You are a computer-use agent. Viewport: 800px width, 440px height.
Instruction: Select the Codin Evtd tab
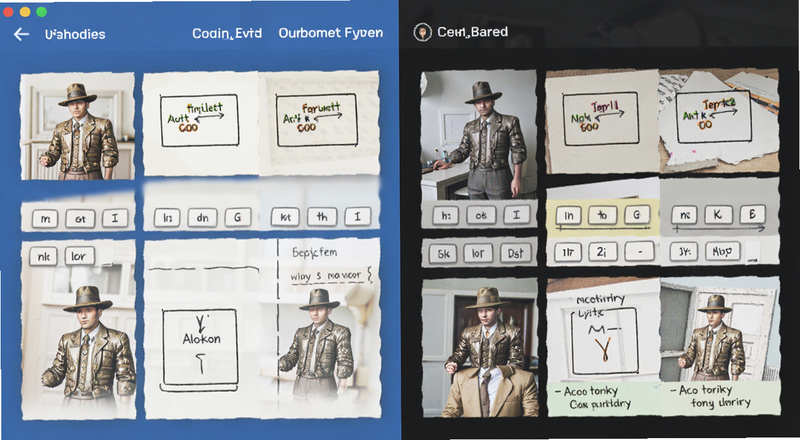coord(227,34)
